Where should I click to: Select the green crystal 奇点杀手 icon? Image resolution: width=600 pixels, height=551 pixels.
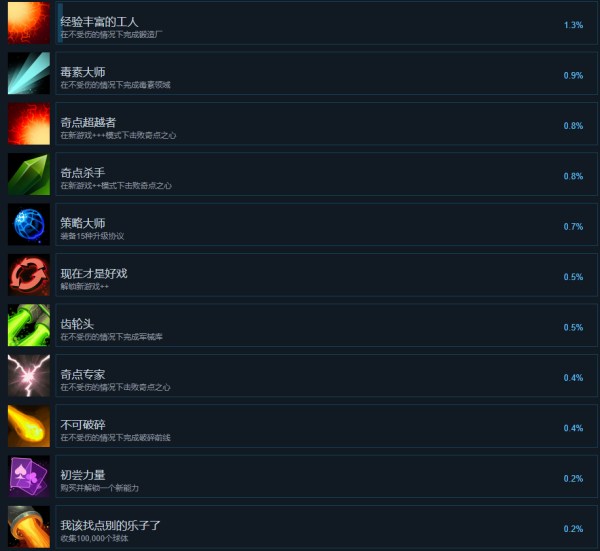[29, 174]
